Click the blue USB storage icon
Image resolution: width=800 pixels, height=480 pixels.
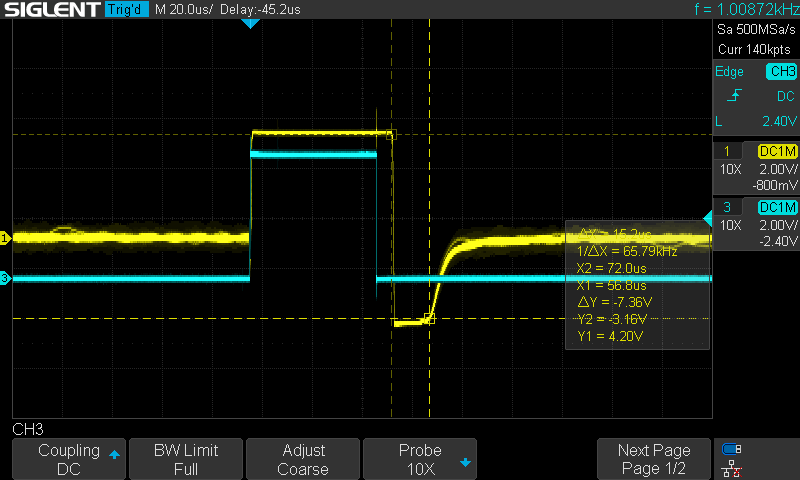(732, 449)
